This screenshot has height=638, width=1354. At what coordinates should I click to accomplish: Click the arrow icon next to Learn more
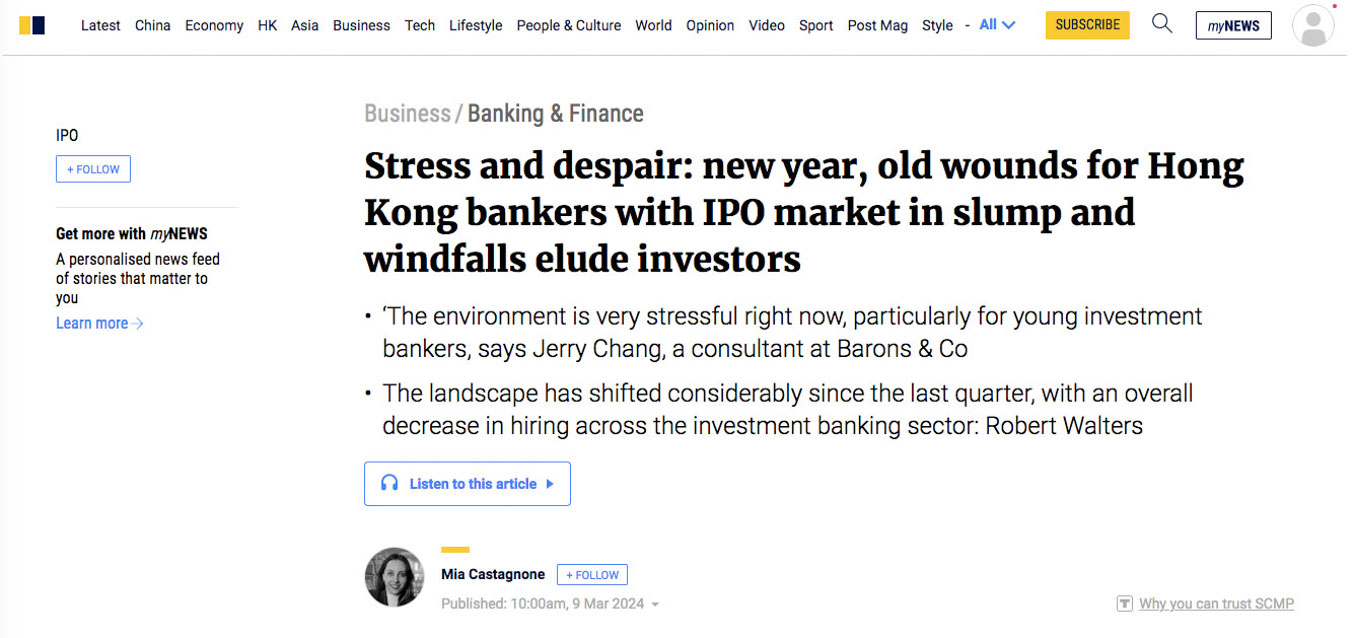(x=138, y=323)
